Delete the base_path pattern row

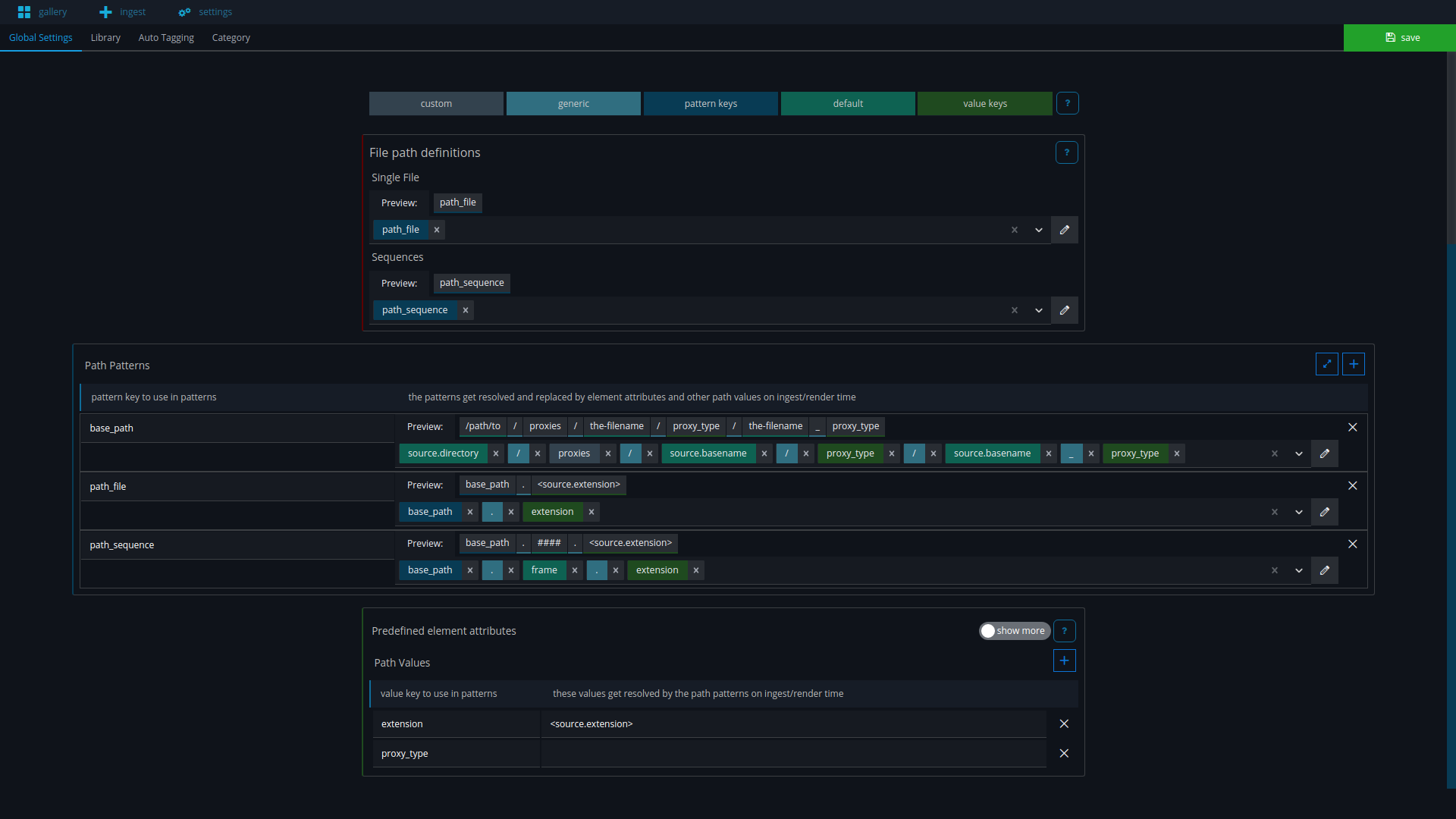point(1352,427)
